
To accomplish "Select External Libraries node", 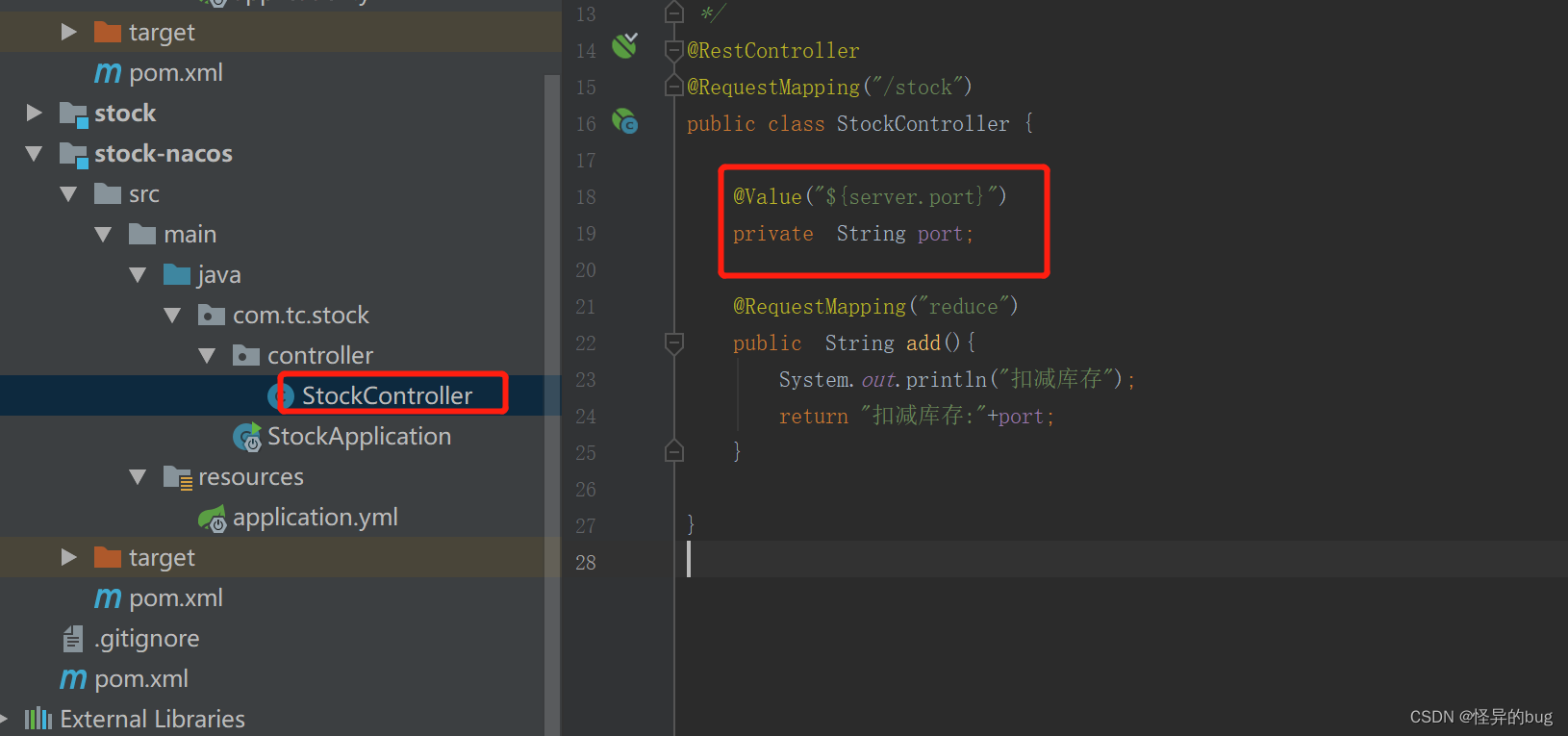I will point(152,719).
